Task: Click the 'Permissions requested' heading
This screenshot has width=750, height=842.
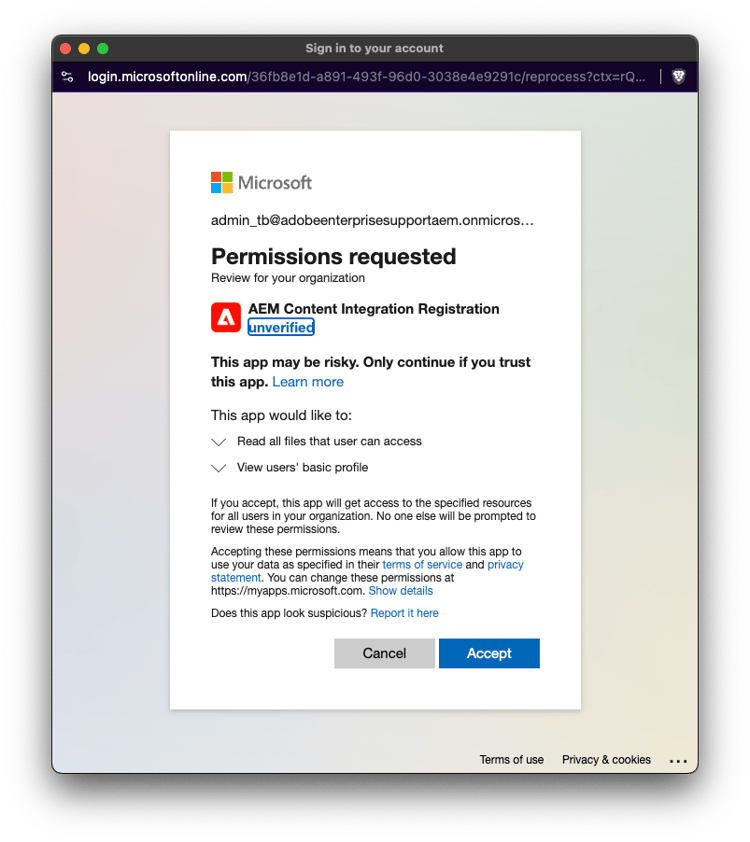Action: point(333,257)
